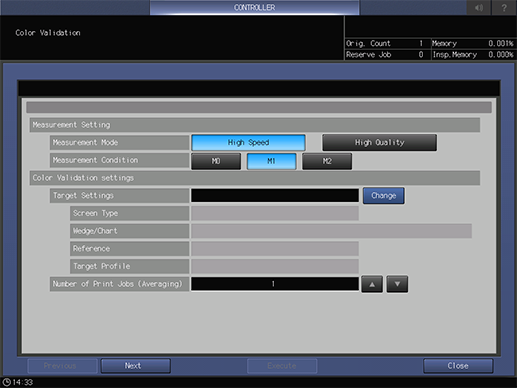Click the Measurement Setting heading
Image resolution: width=517 pixels, height=388 pixels.
click(x=255, y=125)
